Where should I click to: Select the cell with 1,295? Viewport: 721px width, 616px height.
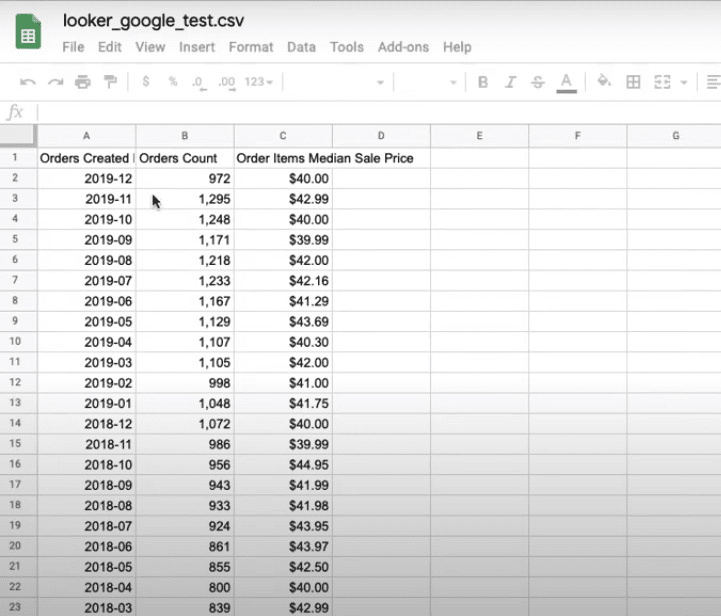(x=185, y=199)
